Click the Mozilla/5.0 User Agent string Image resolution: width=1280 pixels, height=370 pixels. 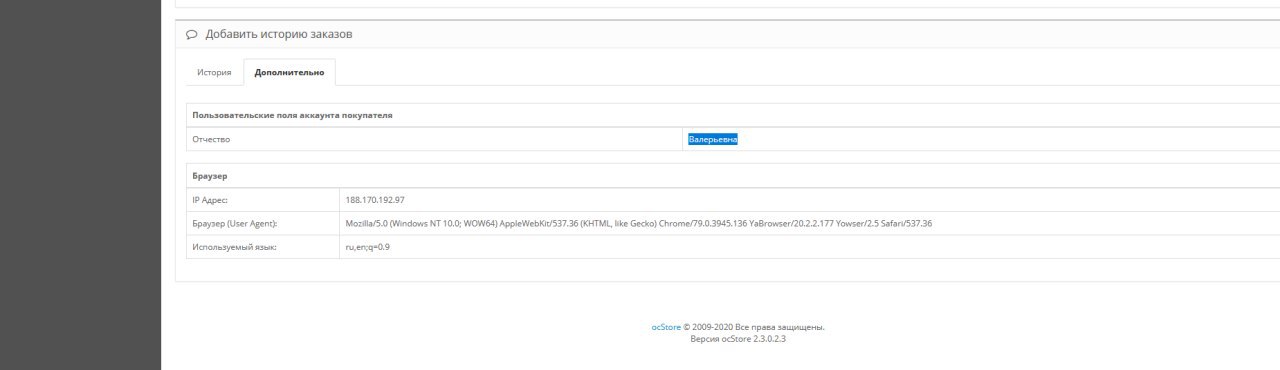pyautogui.click(x=638, y=223)
